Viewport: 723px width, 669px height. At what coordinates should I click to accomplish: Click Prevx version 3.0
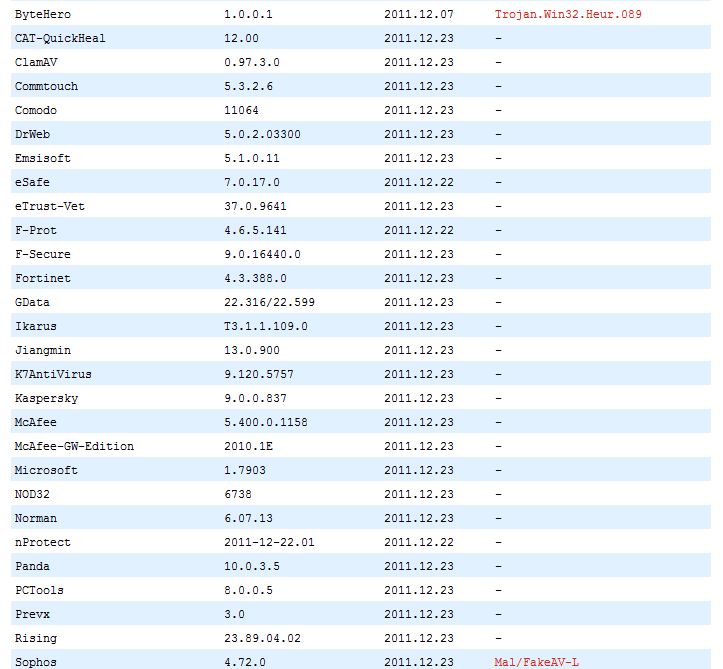[x=234, y=614]
